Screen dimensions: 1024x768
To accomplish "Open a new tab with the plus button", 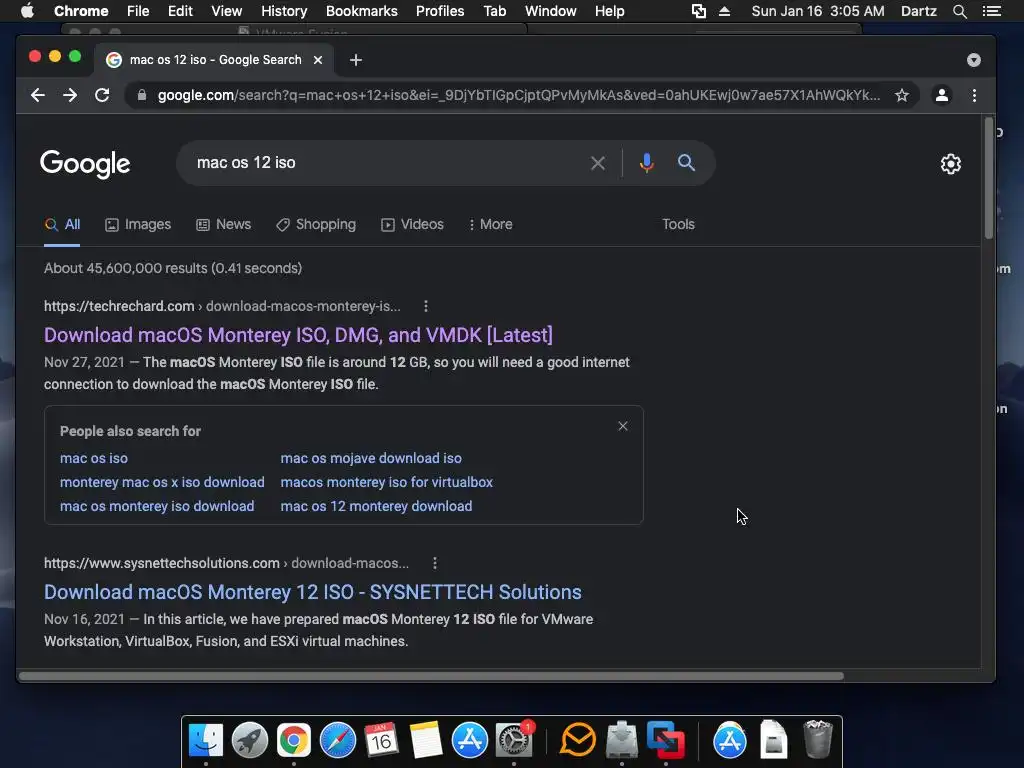I will pyautogui.click(x=356, y=60).
